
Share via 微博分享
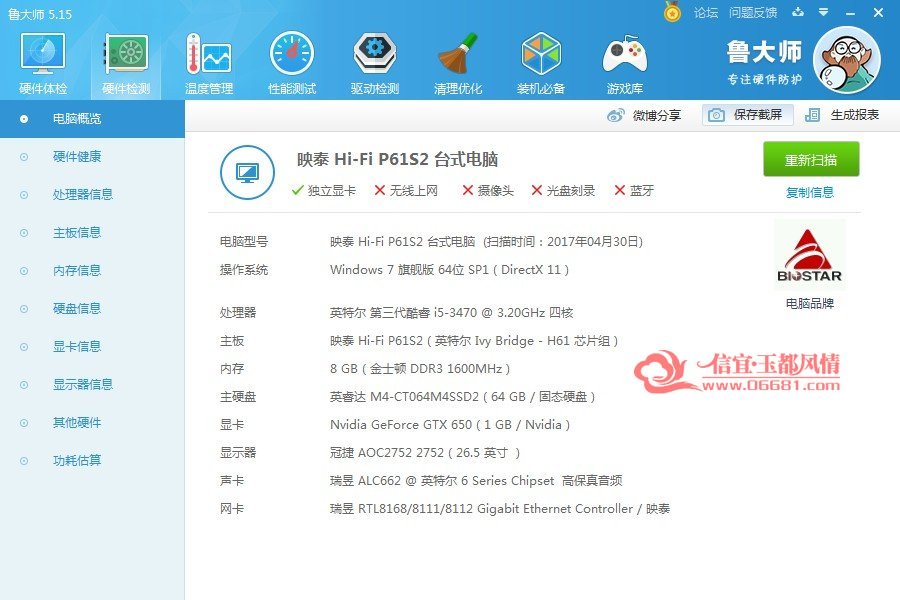pyautogui.click(x=644, y=115)
